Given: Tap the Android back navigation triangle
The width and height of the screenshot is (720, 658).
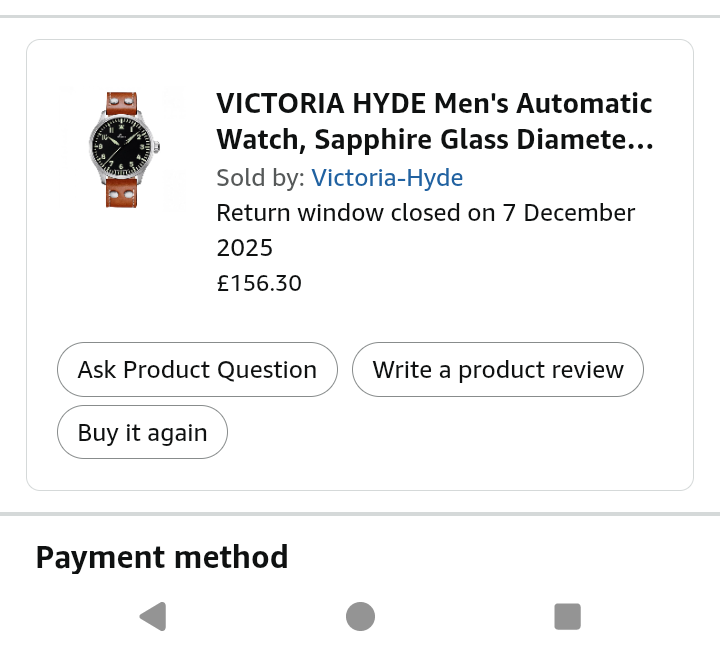Looking at the screenshot, I should 153,617.
